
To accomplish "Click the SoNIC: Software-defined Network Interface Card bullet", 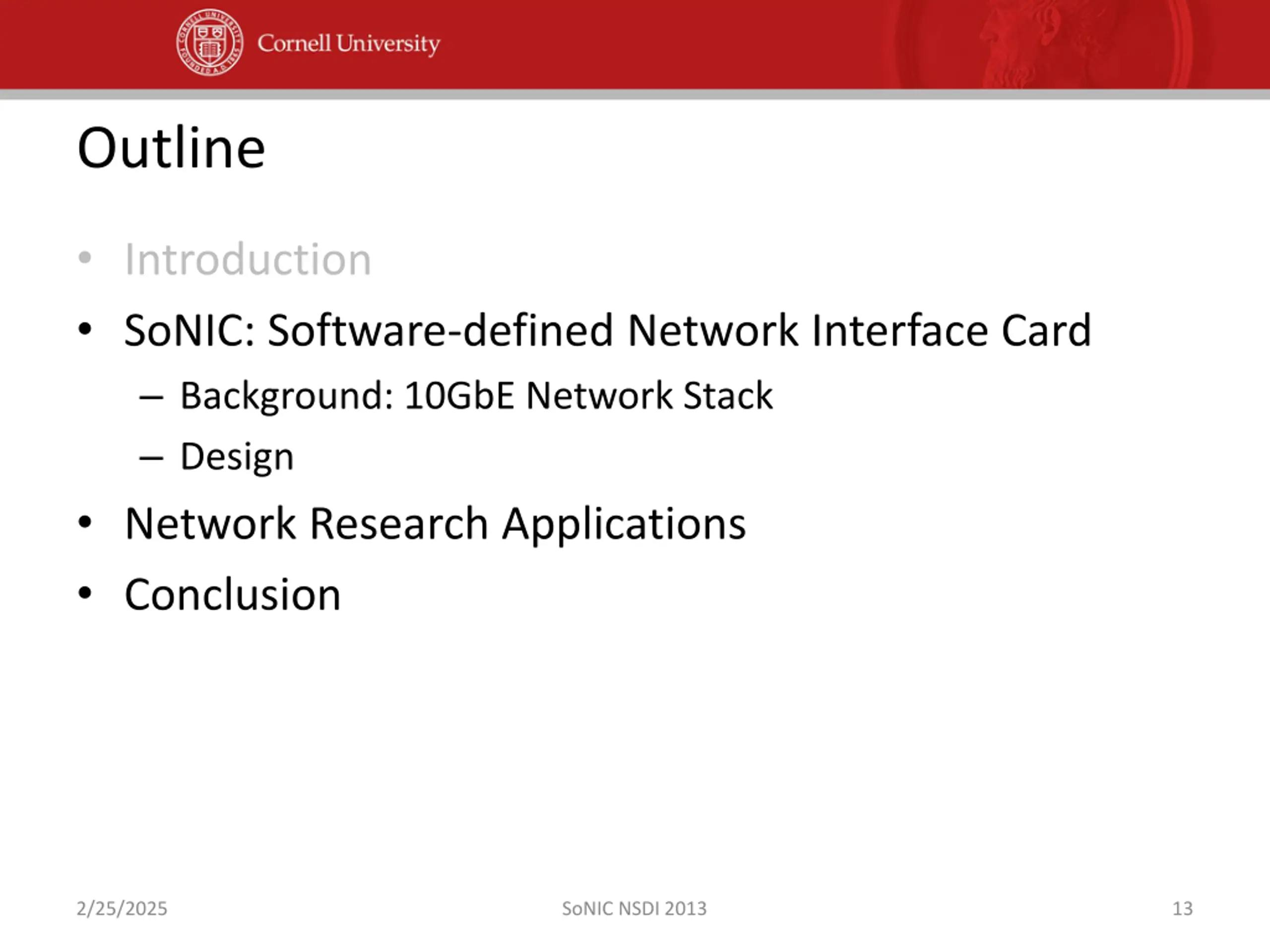I will [x=607, y=331].
